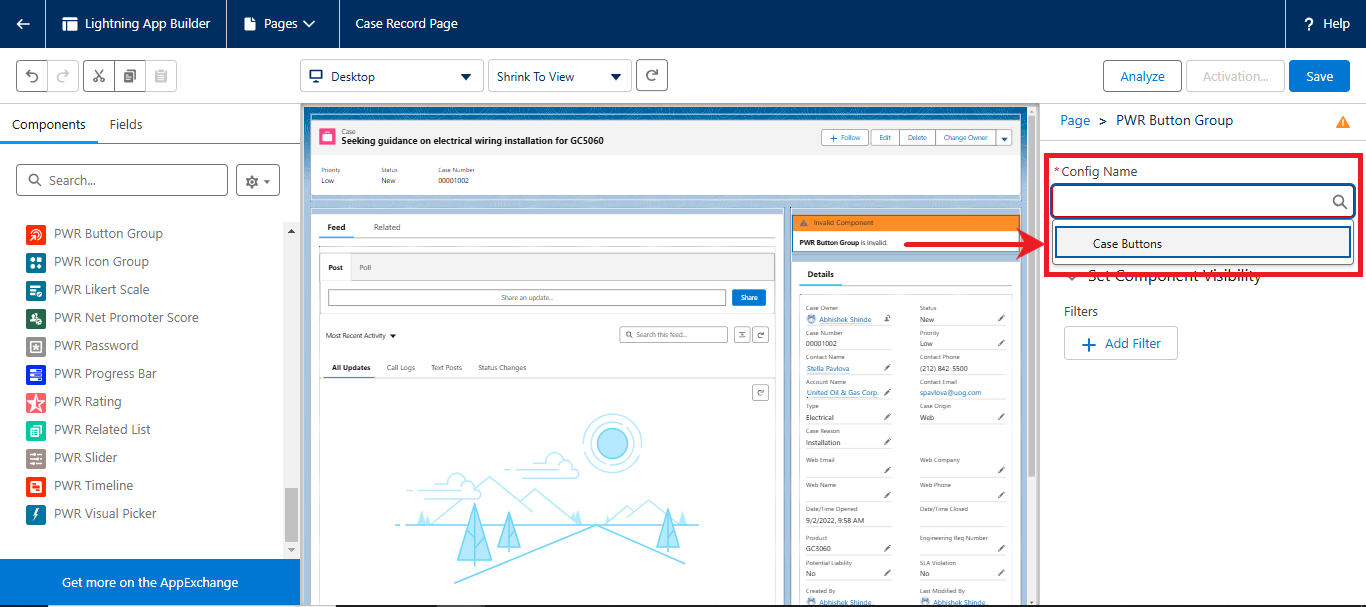Save the page

click(x=1319, y=76)
